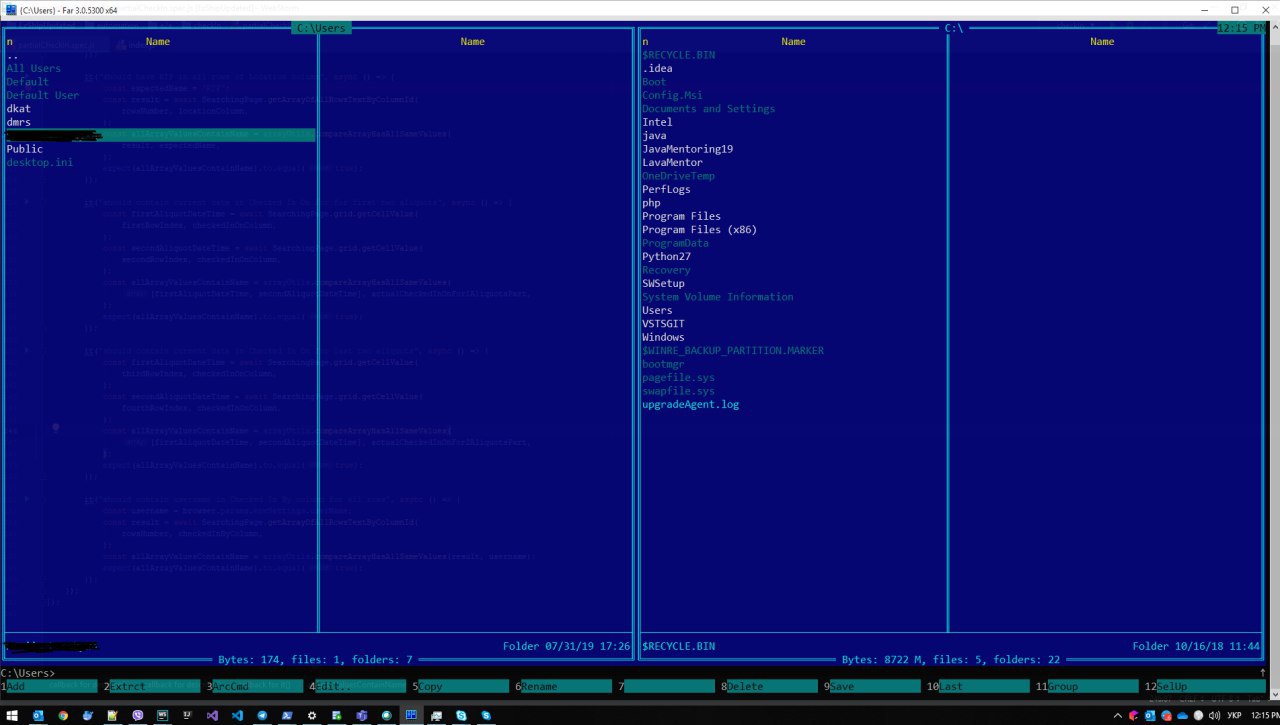Select 'Default User' in left panel
The width and height of the screenshot is (1280, 725).
(x=43, y=95)
